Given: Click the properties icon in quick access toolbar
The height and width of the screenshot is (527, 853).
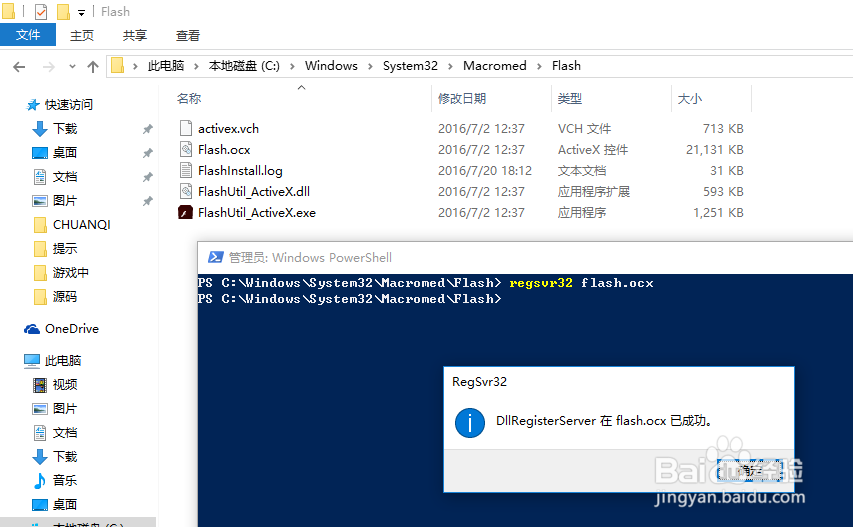Looking at the screenshot, I should tap(41, 11).
